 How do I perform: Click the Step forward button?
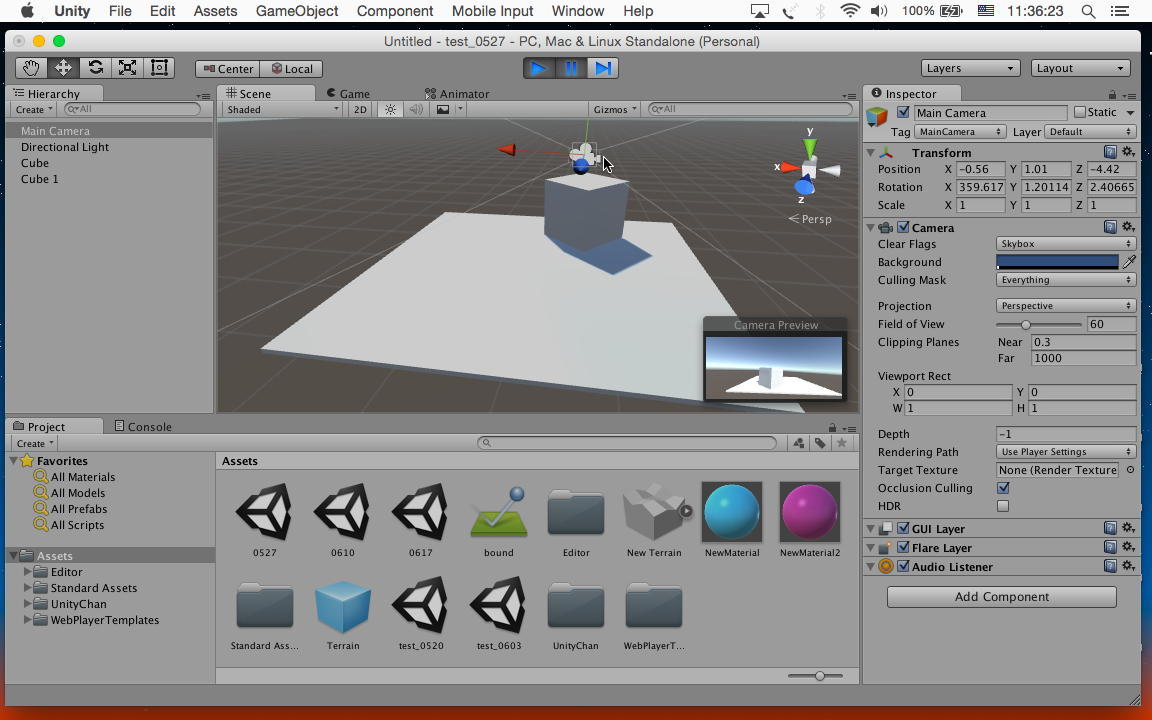602,68
